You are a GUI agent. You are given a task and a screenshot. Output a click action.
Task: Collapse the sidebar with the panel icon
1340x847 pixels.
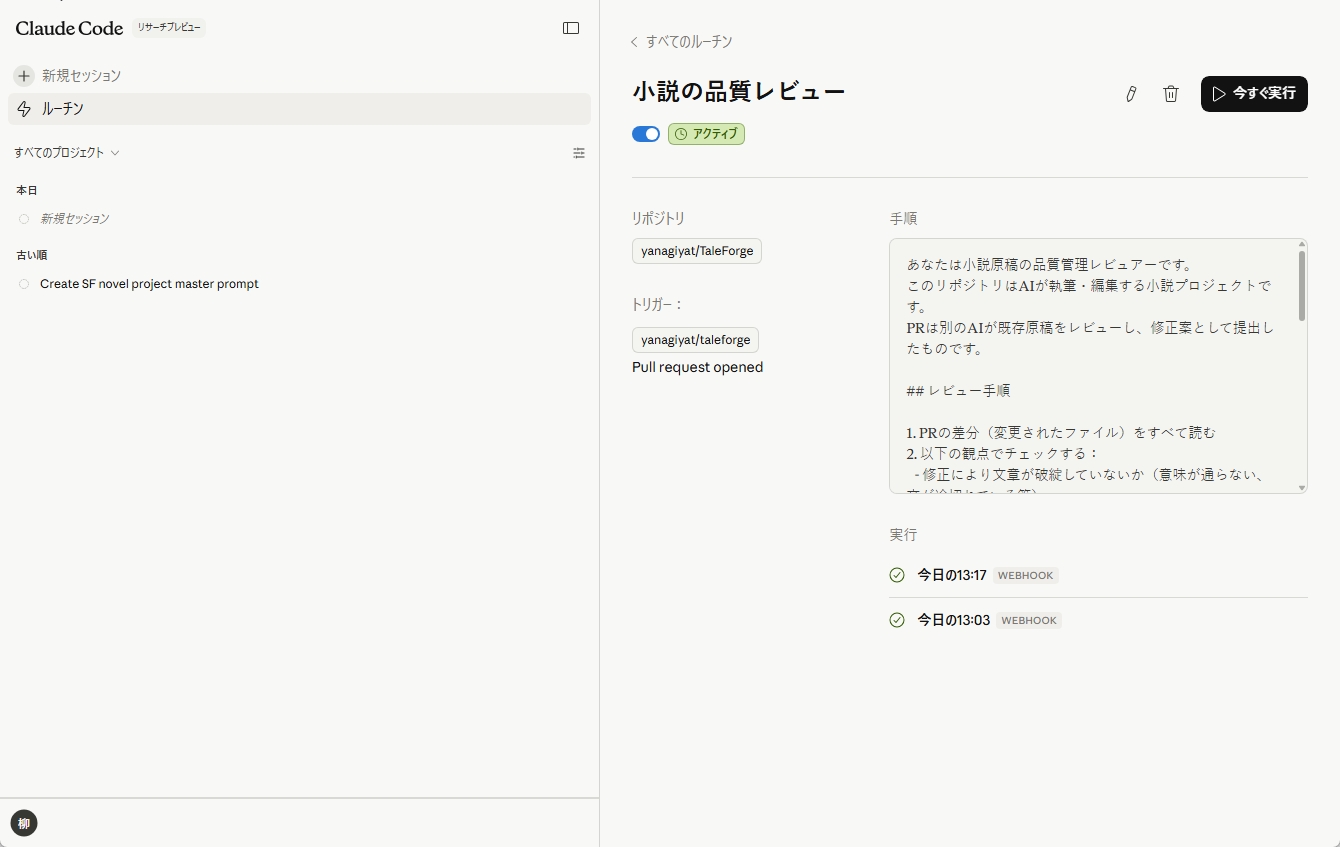(570, 28)
